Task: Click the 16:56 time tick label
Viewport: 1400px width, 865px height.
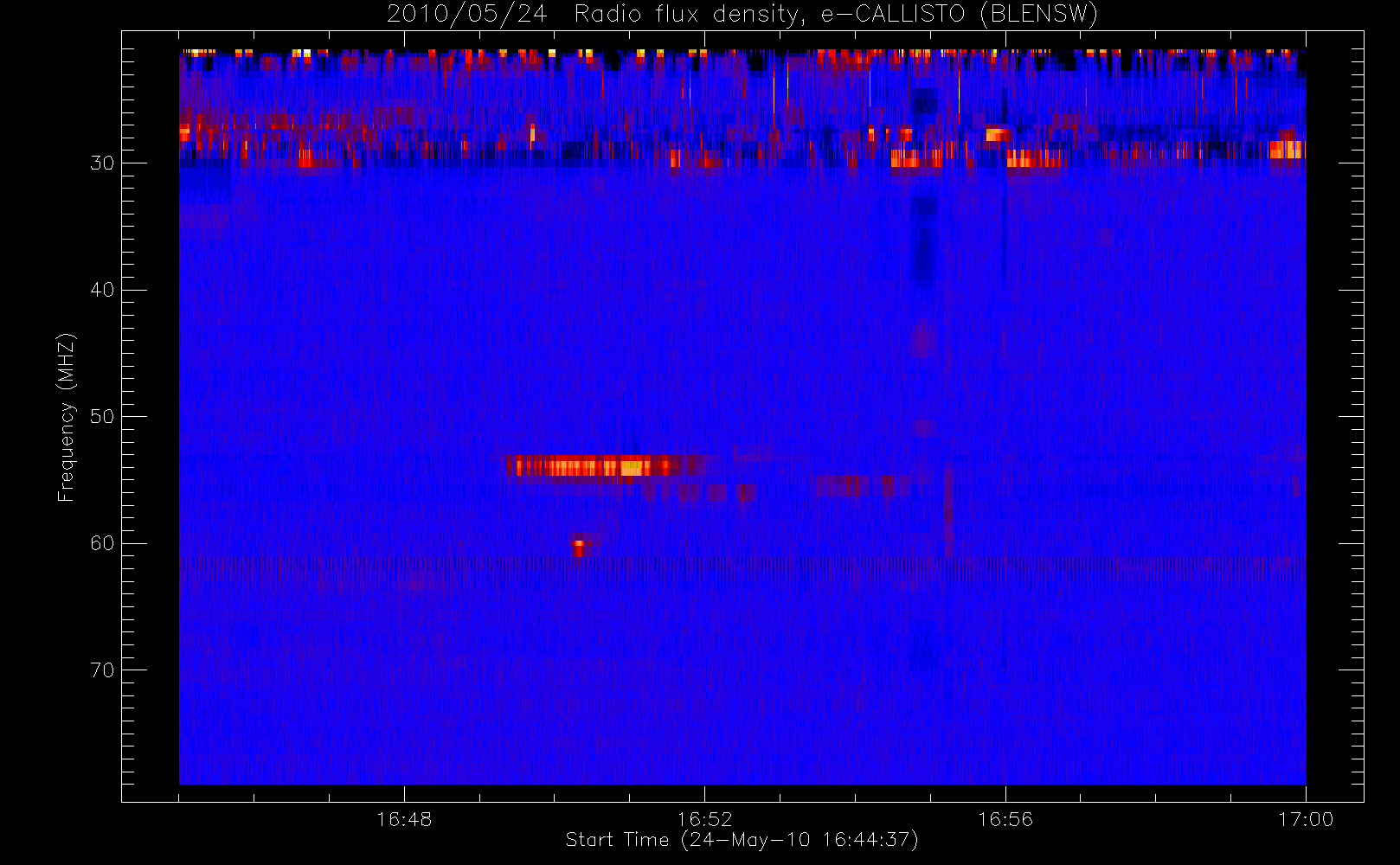Action: 1005,819
